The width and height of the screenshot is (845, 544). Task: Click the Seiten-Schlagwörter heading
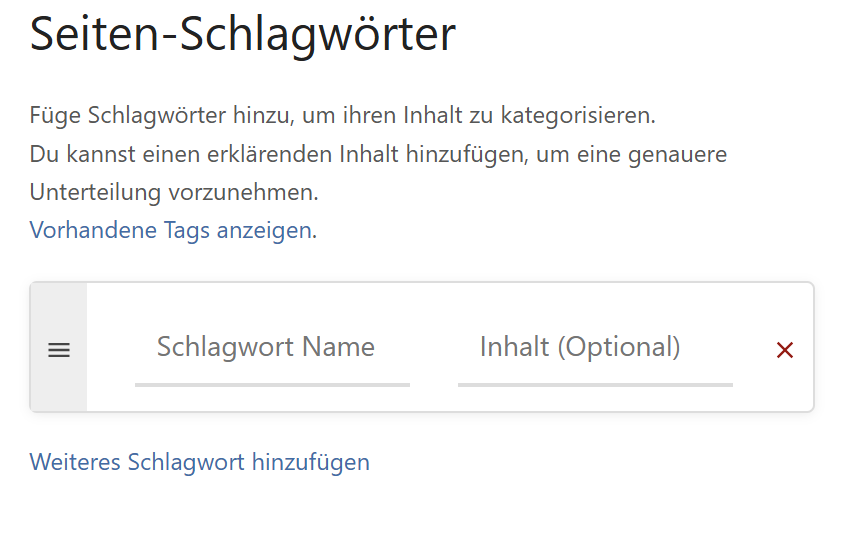[x=243, y=35]
